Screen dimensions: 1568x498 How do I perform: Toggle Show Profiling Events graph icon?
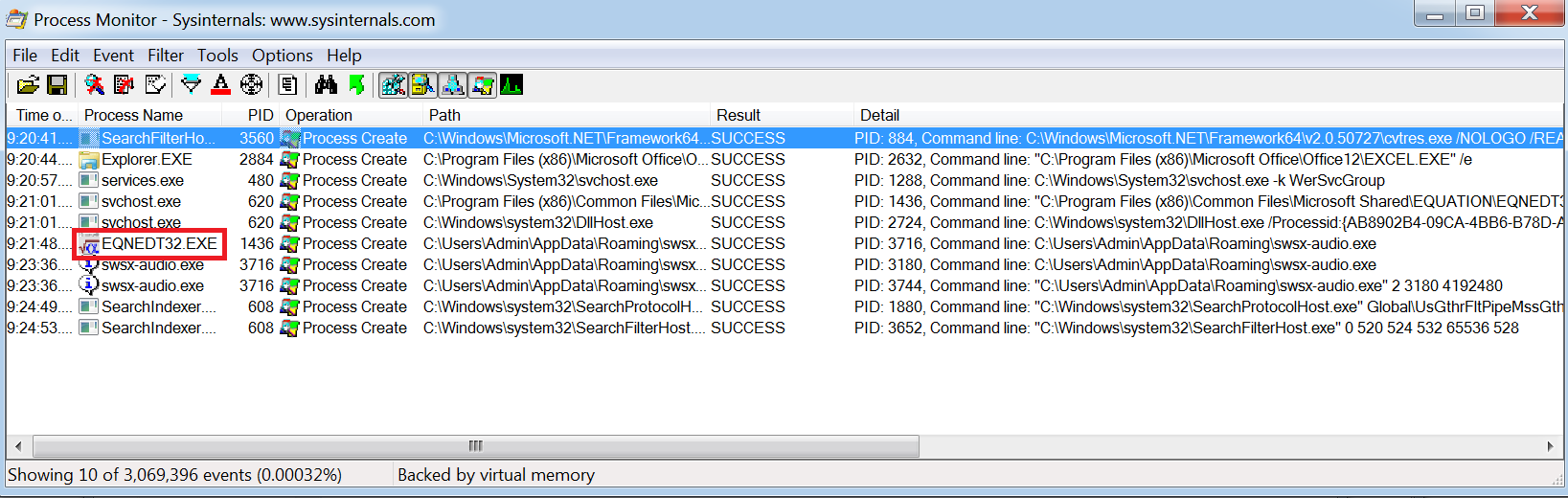(511, 85)
